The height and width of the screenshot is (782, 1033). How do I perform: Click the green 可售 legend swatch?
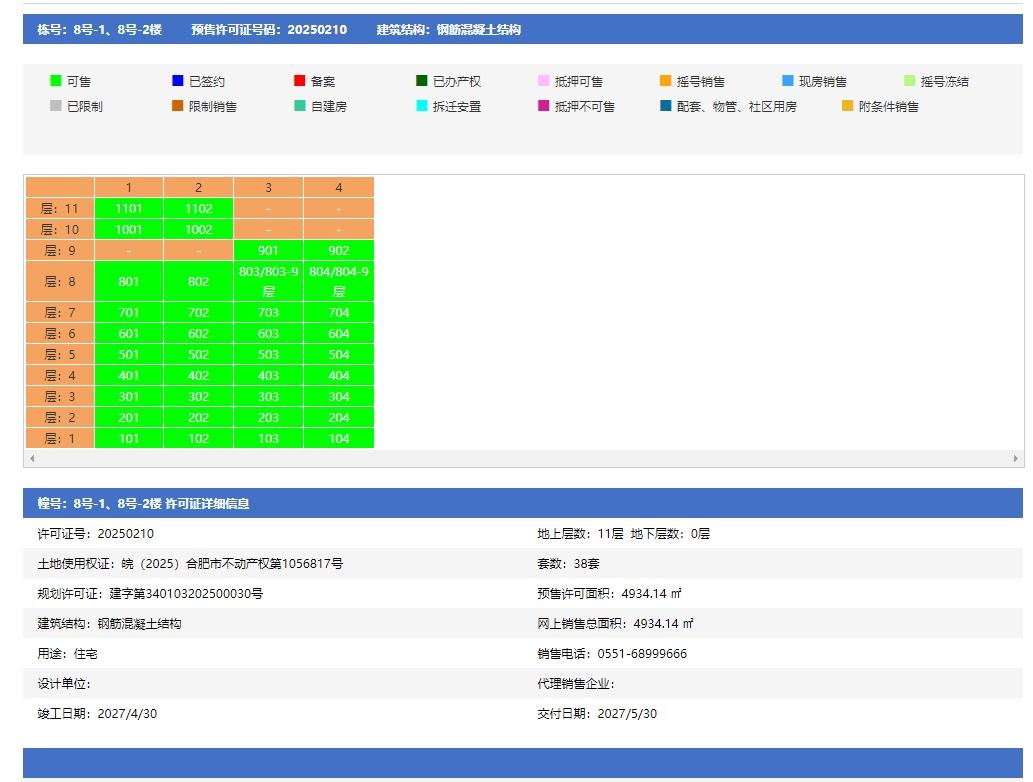(x=55, y=80)
